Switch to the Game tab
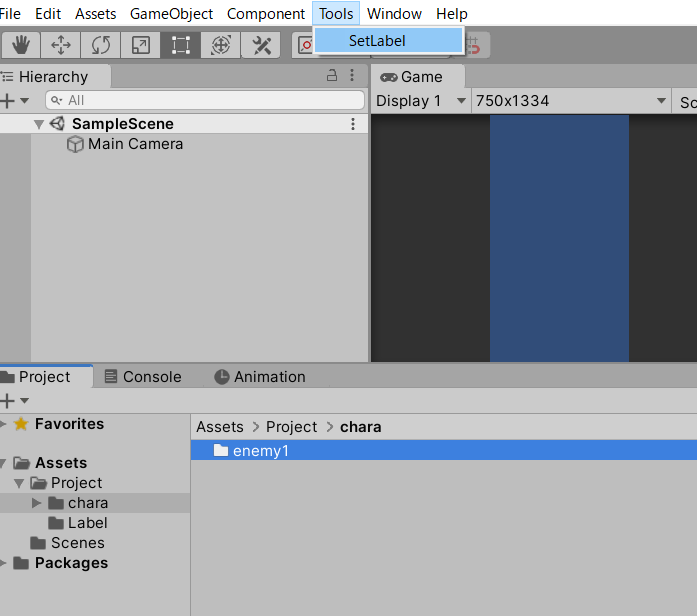The image size is (697, 616). pos(418,76)
